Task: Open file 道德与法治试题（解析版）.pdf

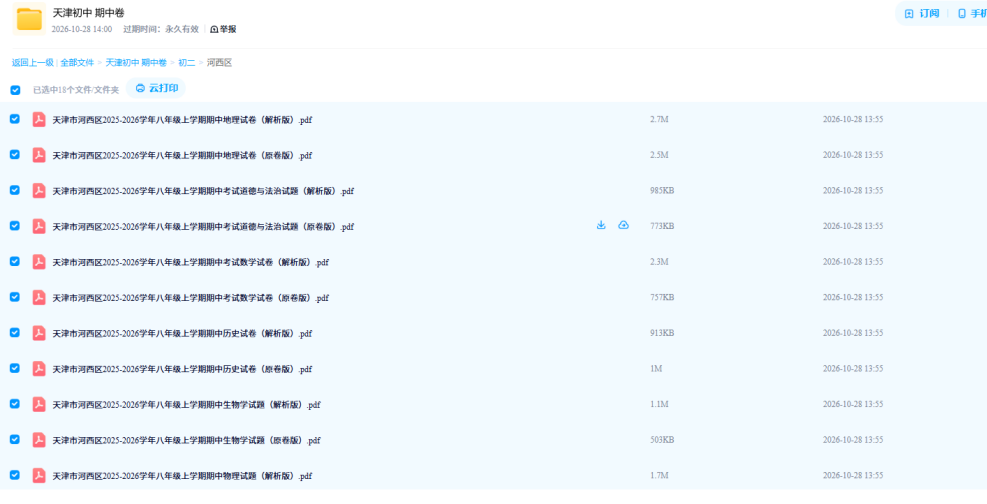Action: click(203, 191)
